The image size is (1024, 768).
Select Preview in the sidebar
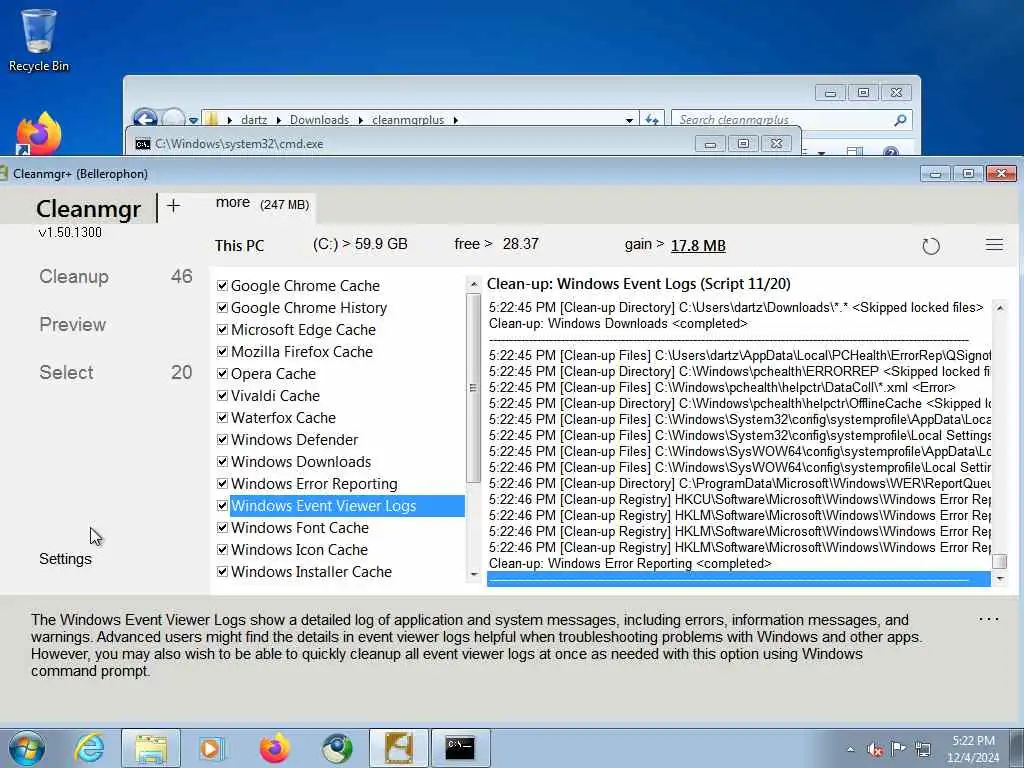(72, 325)
